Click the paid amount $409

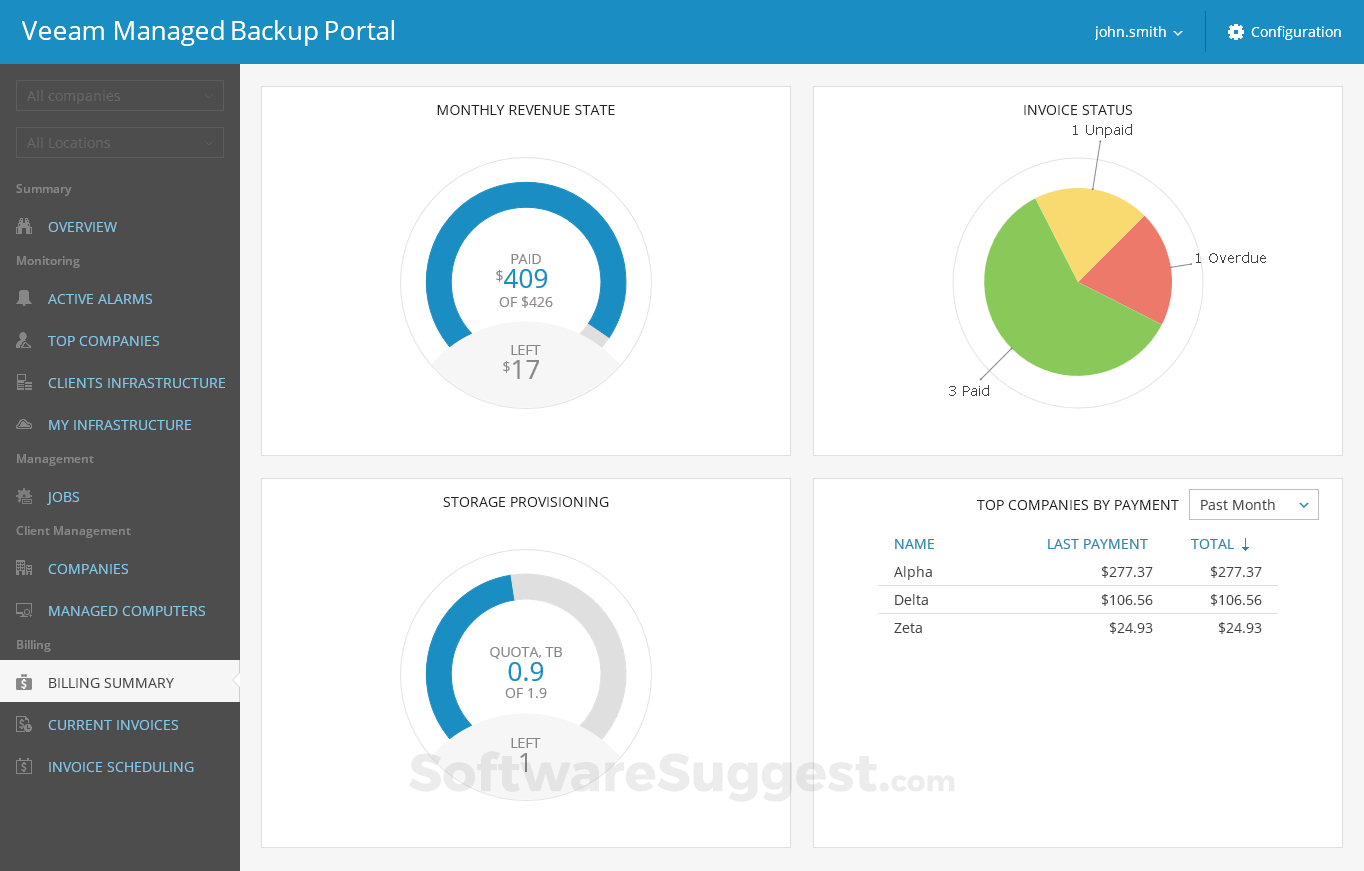[522, 278]
